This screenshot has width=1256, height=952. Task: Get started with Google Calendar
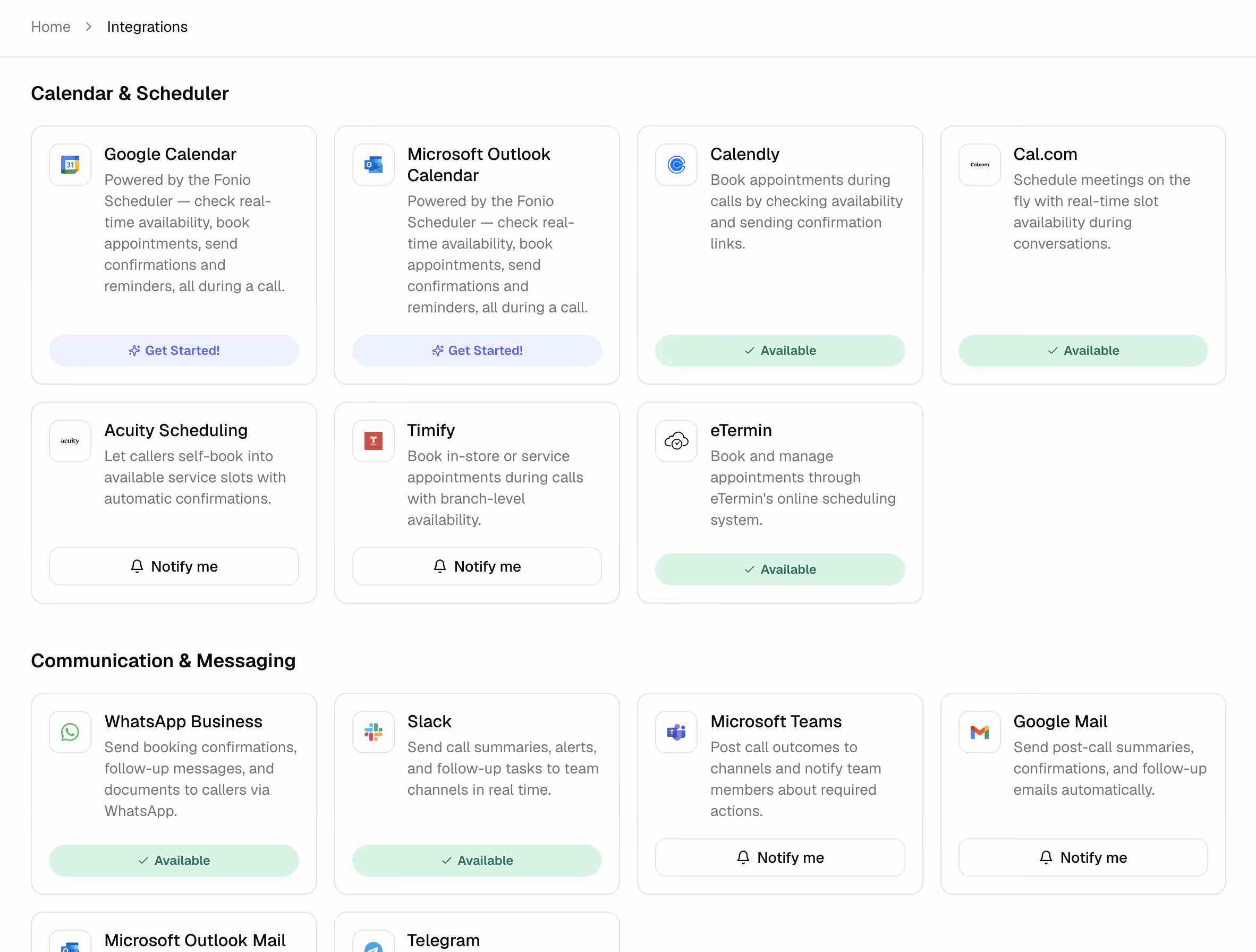pyautogui.click(x=174, y=350)
